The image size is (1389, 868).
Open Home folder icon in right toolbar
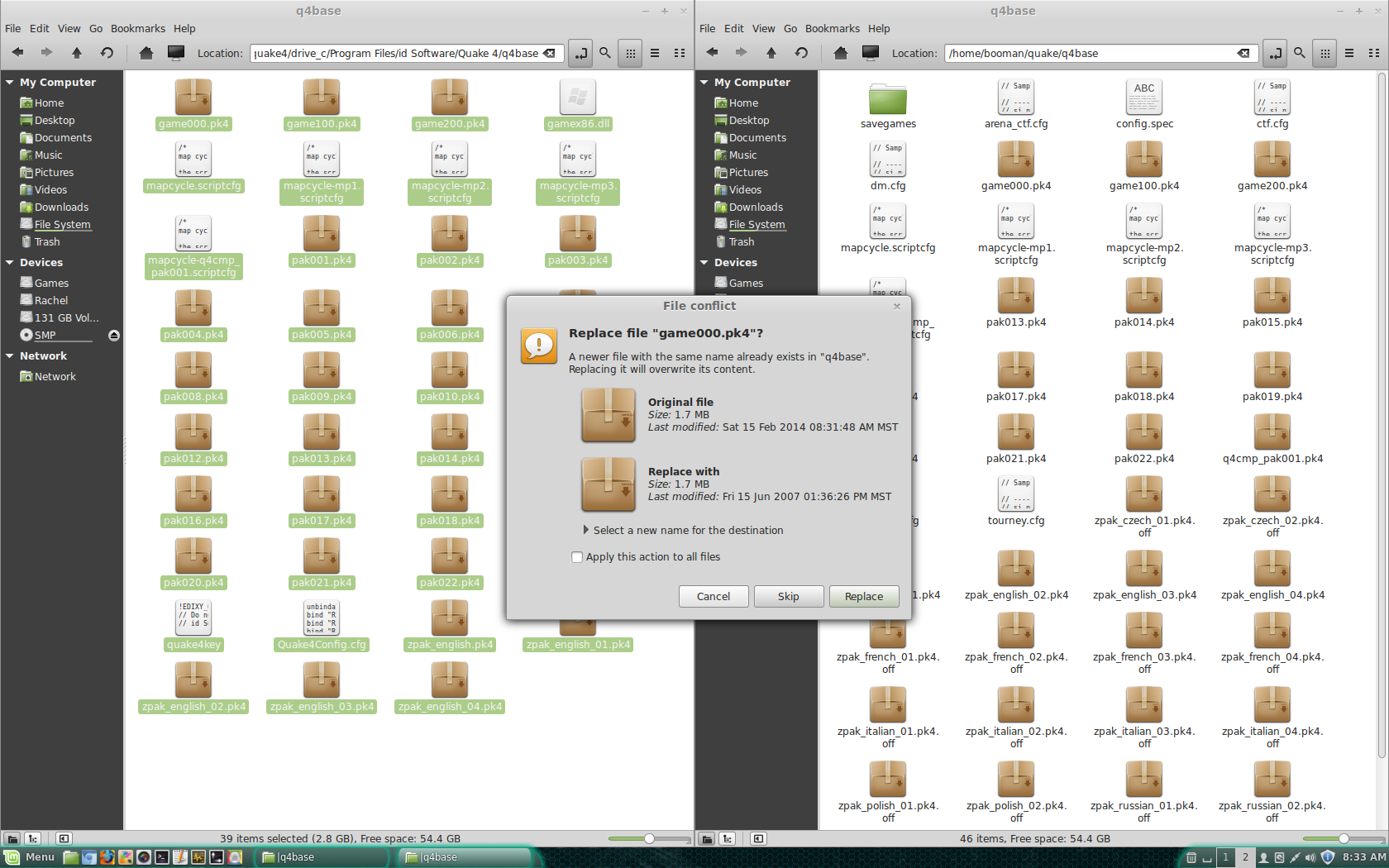point(841,53)
